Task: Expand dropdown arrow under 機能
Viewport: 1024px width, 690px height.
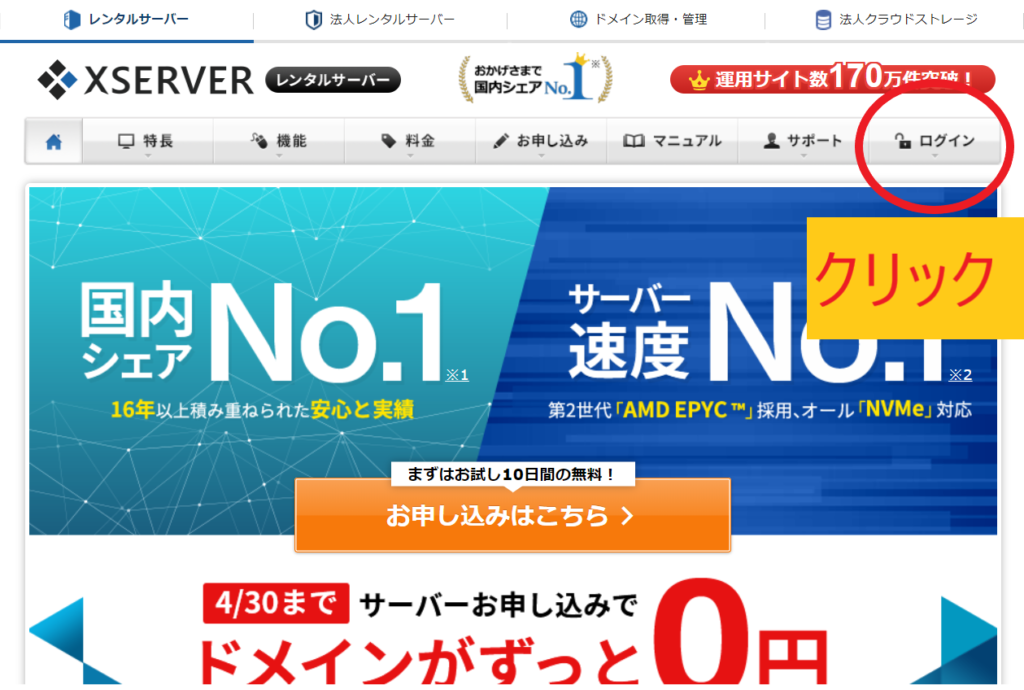Action: pyautogui.click(x=279, y=156)
